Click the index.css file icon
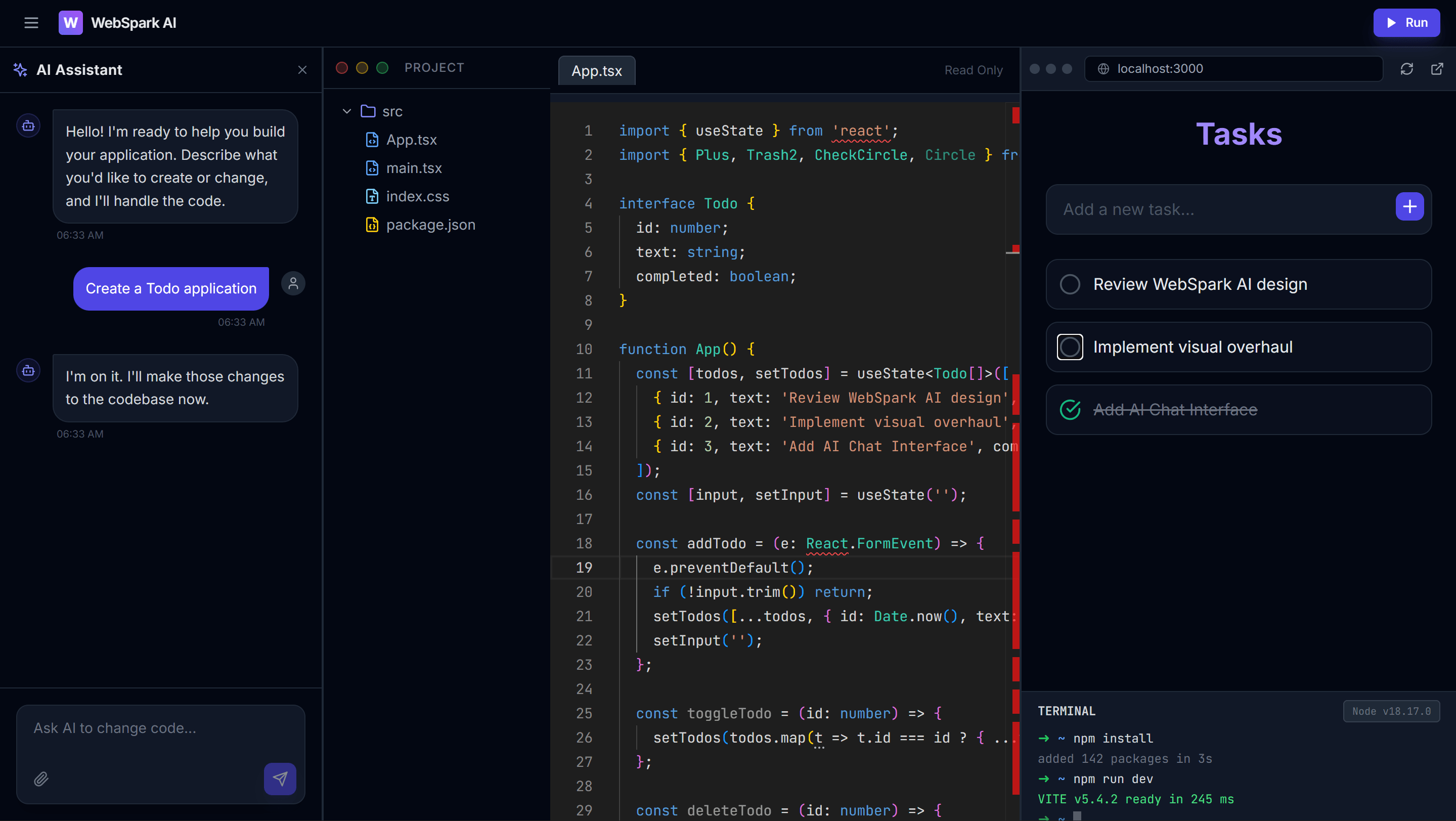 tap(372, 196)
